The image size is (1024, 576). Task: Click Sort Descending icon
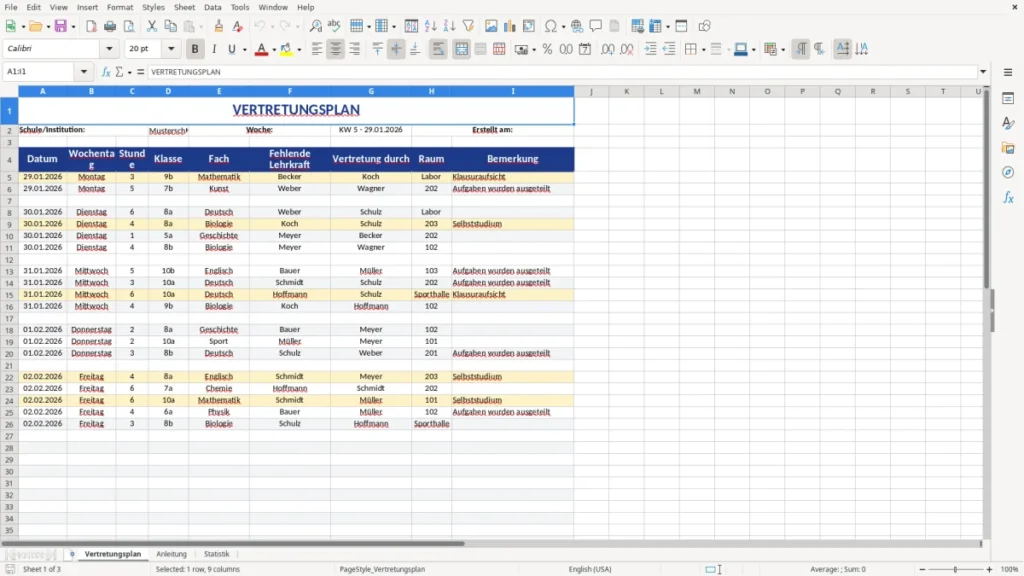[x=449, y=26]
